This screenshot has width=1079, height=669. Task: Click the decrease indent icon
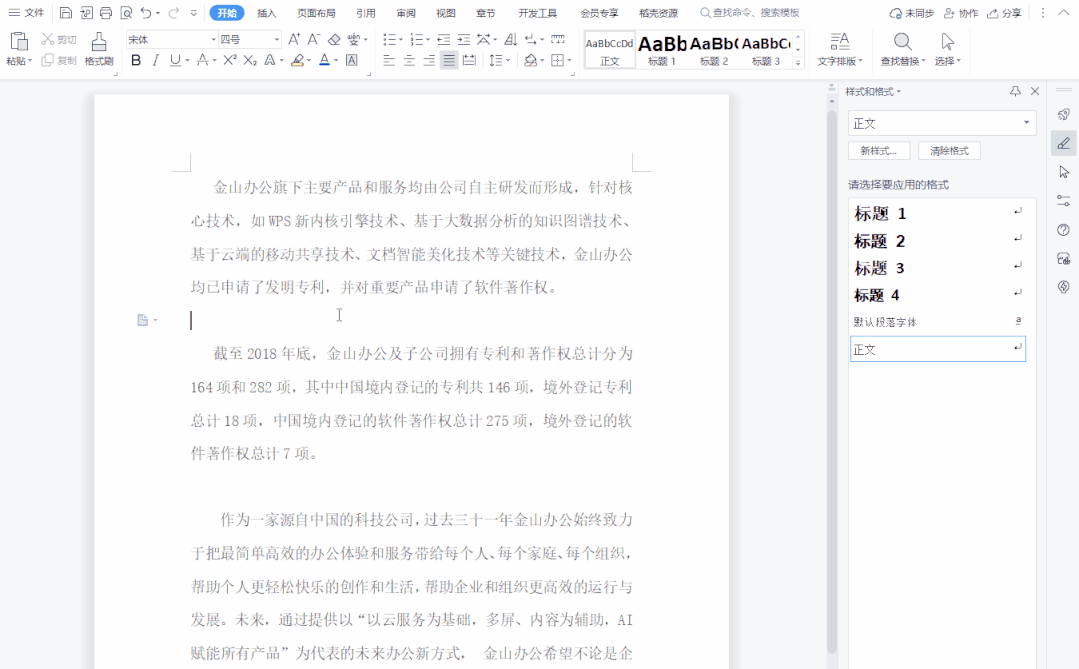click(x=443, y=39)
